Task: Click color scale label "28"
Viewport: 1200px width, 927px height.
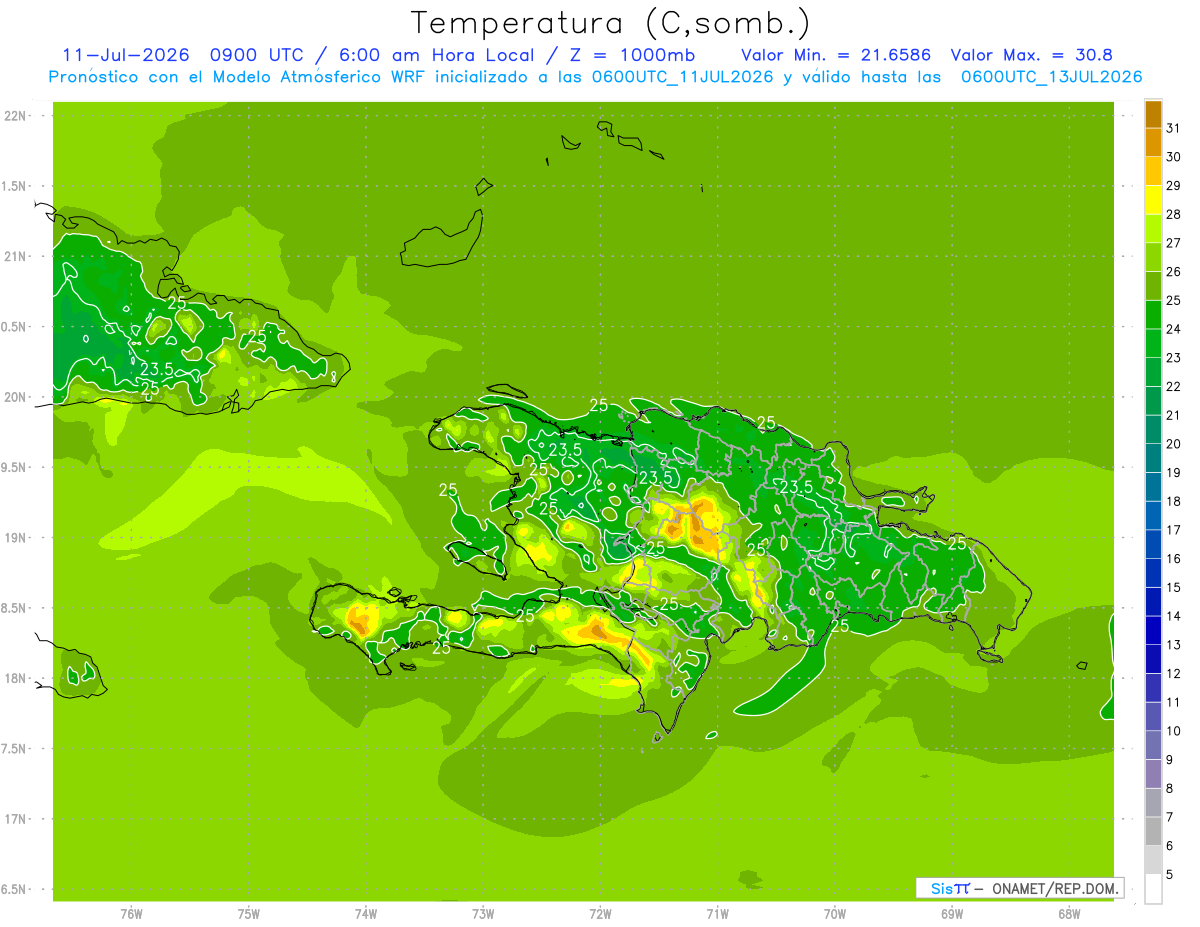Action: pos(1174,214)
